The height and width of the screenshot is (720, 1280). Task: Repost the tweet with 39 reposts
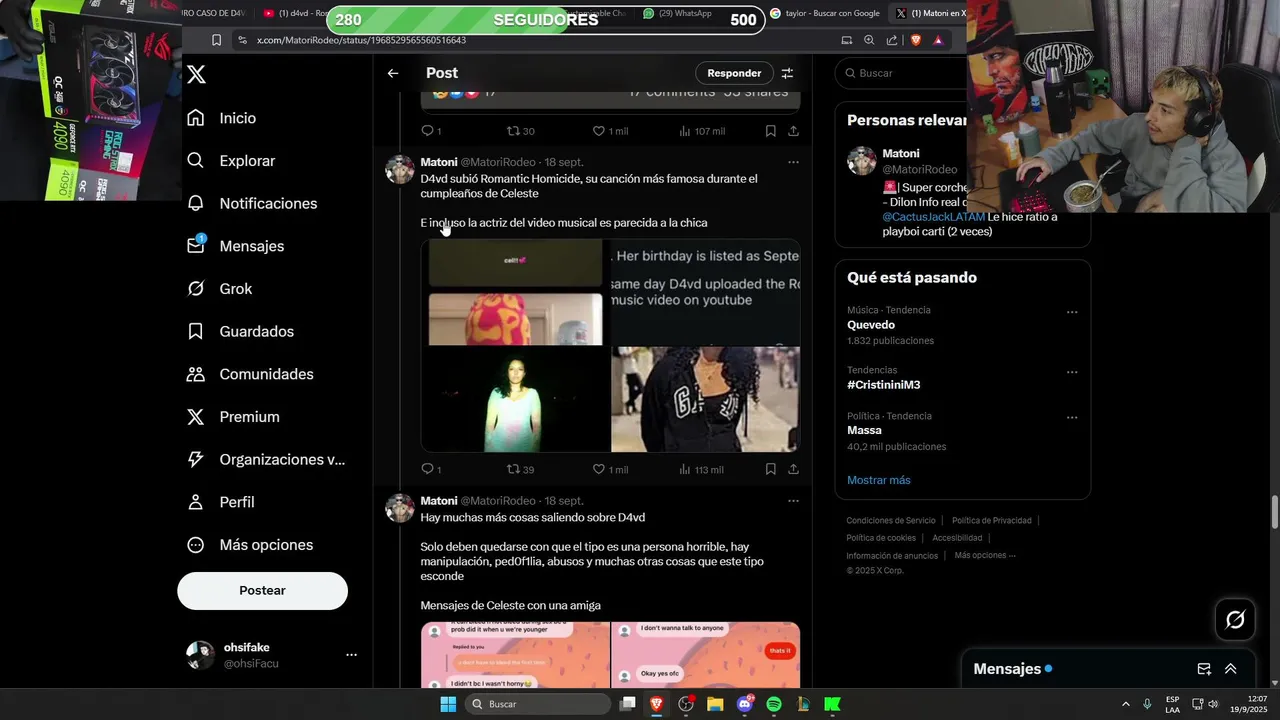pos(520,469)
